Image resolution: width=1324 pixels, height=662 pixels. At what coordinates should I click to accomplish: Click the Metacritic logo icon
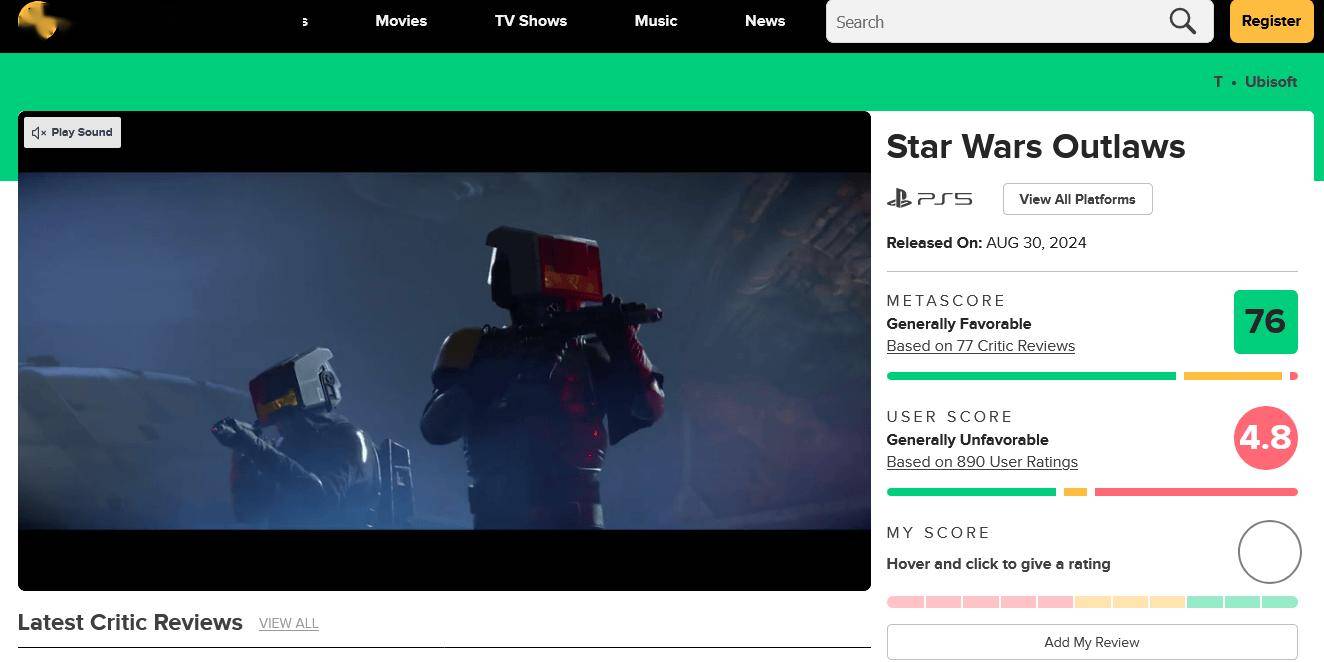point(40,20)
